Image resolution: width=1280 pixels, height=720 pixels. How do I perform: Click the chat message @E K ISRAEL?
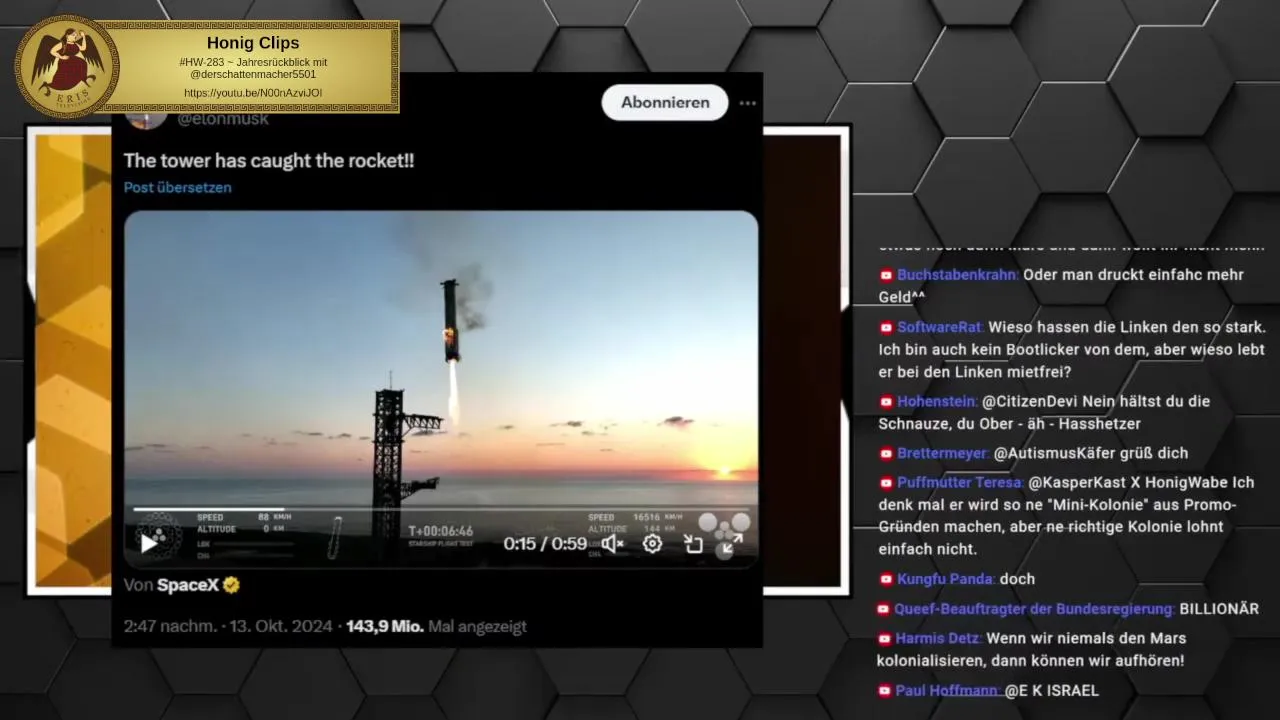1052,690
